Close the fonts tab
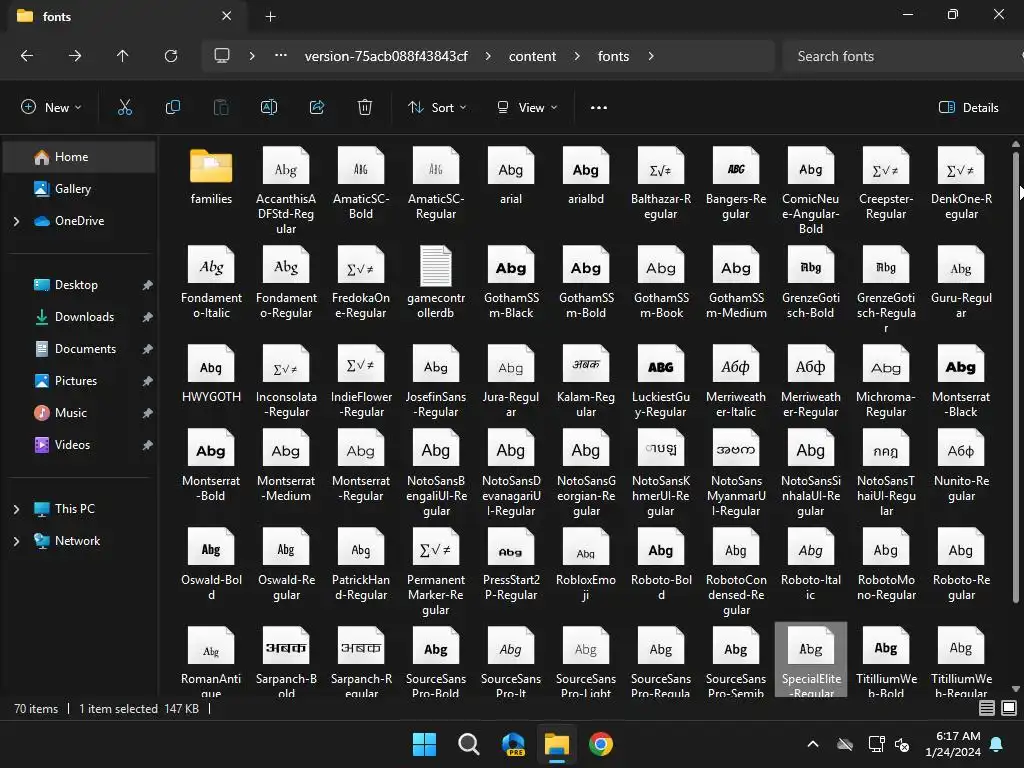This screenshot has width=1024, height=768. pos(227,16)
